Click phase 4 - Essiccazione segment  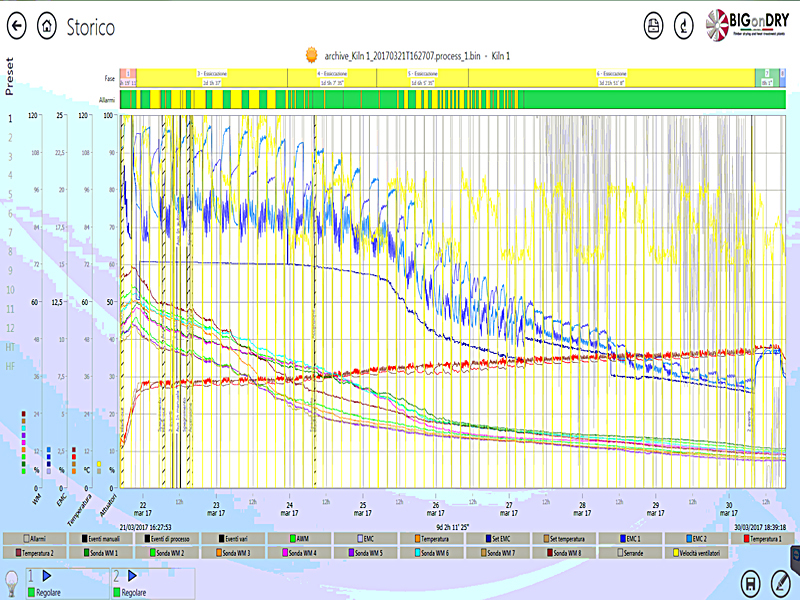pos(332,78)
